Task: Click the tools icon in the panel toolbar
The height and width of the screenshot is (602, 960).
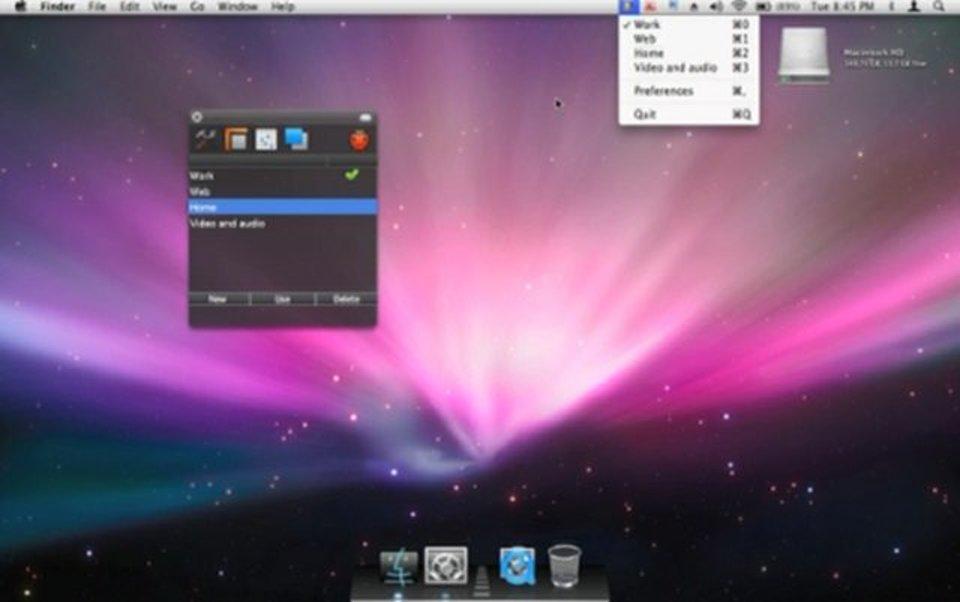Action: pos(206,139)
